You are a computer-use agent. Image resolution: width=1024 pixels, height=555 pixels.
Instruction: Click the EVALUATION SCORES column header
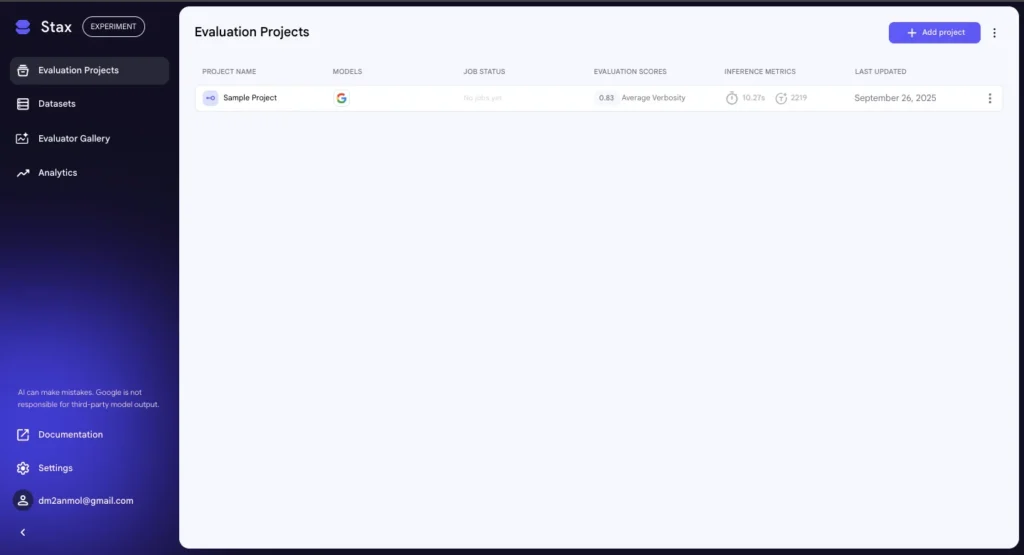pyautogui.click(x=630, y=72)
